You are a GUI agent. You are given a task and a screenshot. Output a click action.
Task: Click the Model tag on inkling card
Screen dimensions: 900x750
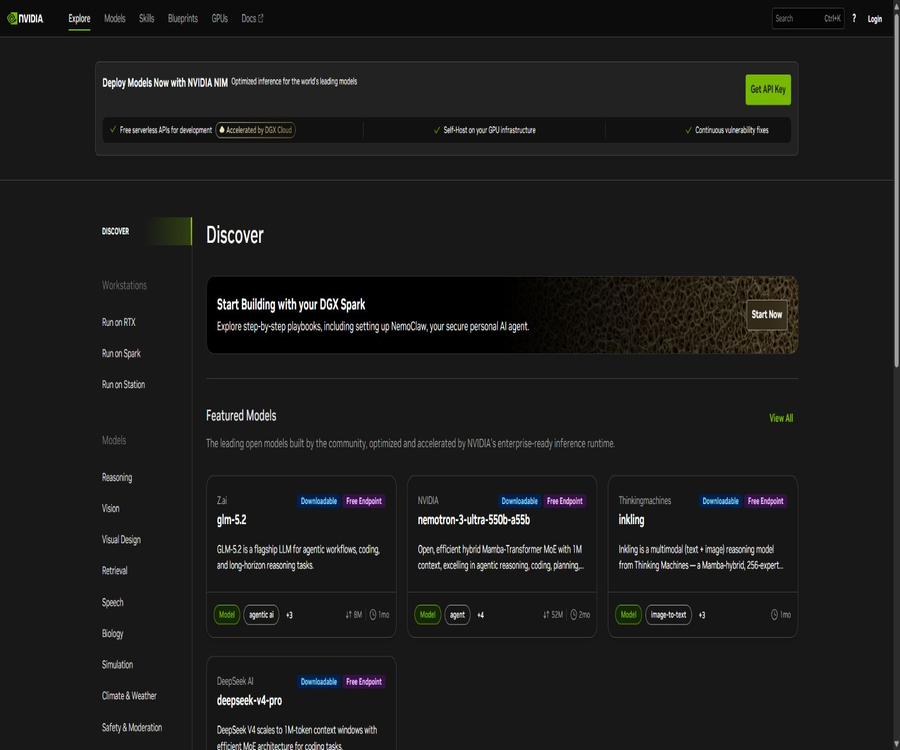[x=629, y=615]
